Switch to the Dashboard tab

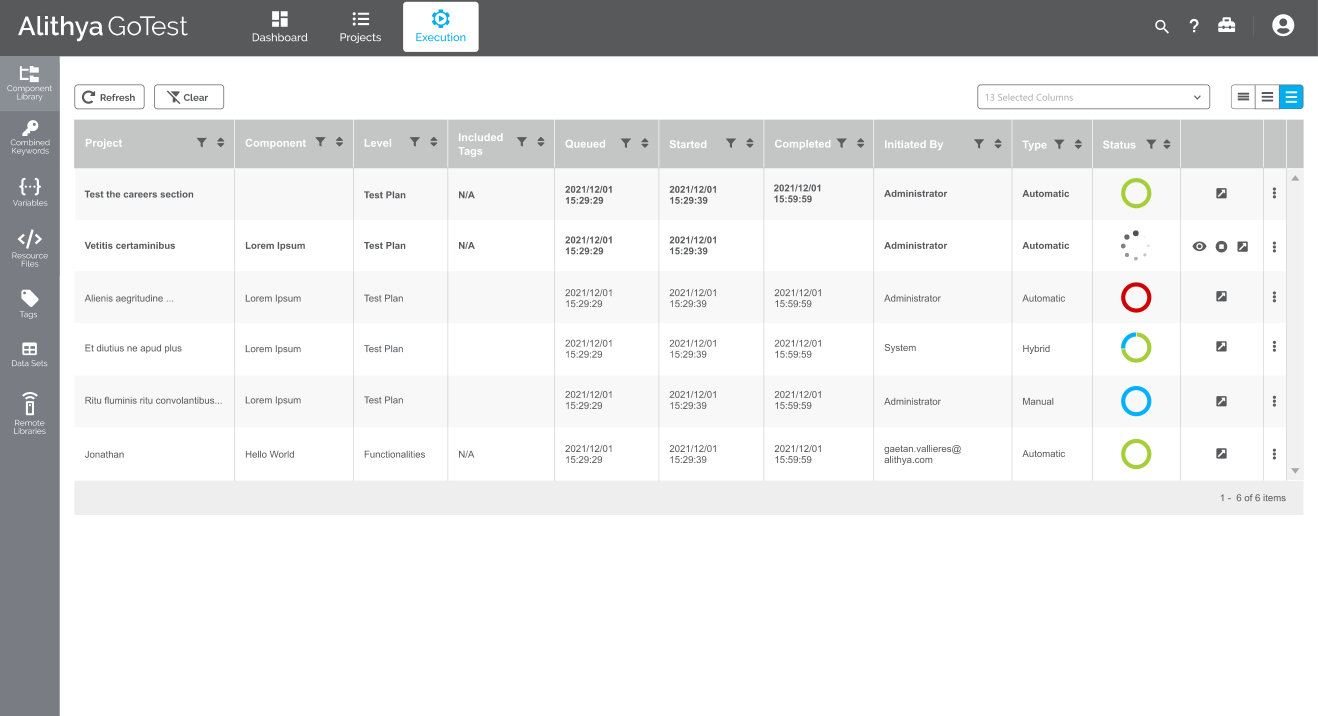pyautogui.click(x=279, y=26)
